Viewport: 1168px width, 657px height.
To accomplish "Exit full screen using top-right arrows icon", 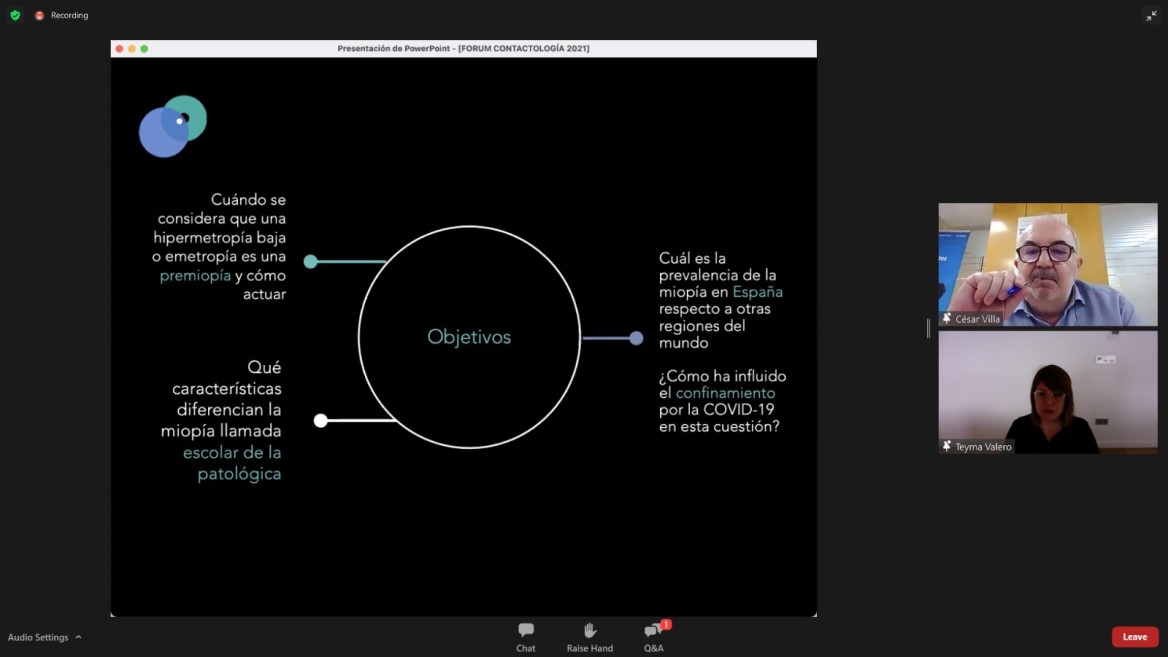I will (1151, 15).
